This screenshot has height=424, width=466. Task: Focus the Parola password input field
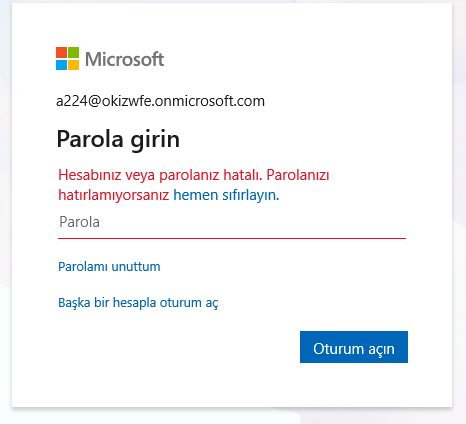tap(232, 223)
